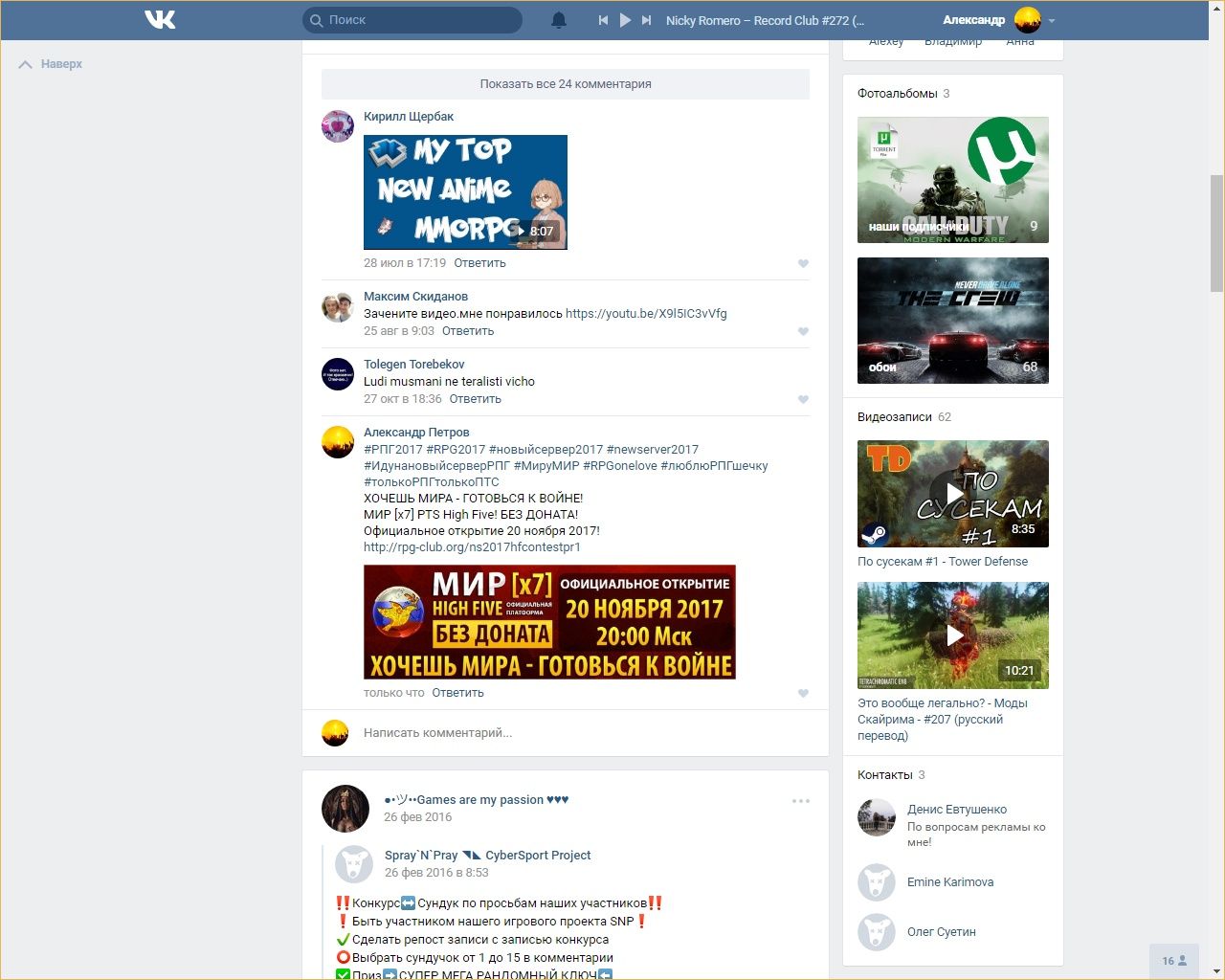This screenshot has height=980, width=1225.
Task: Like Кирилл Щербак's comment with heart icon
Action: tap(803, 263)
